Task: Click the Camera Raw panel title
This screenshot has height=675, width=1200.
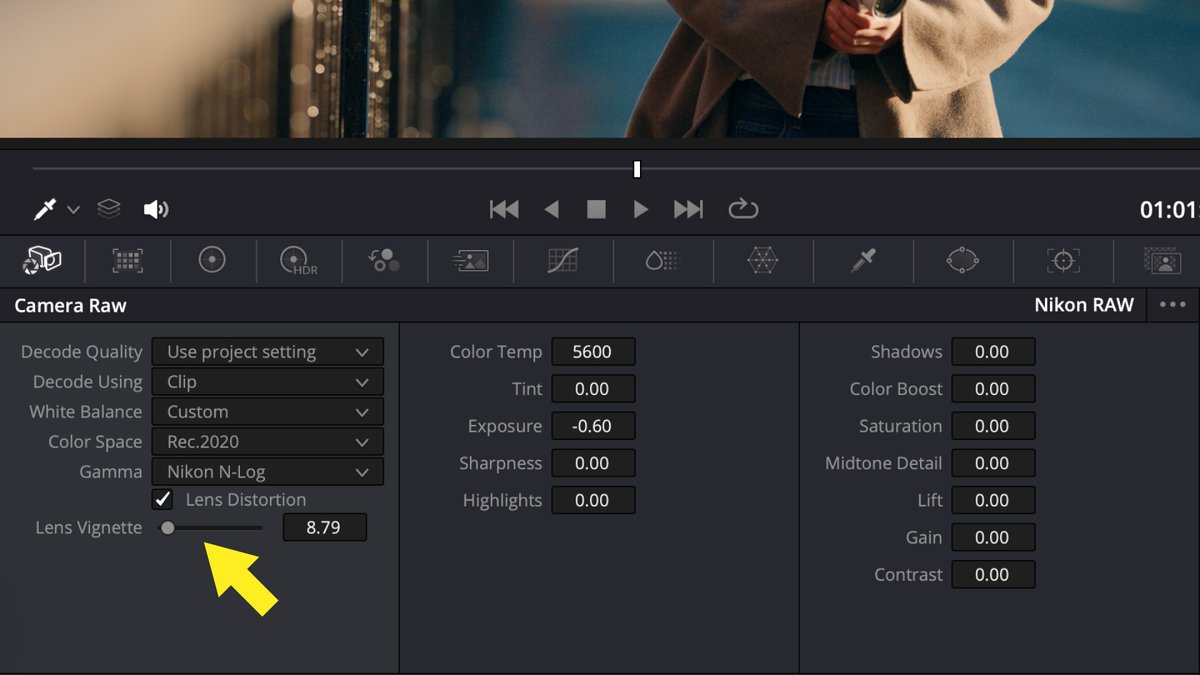Action: coord(70,305)
